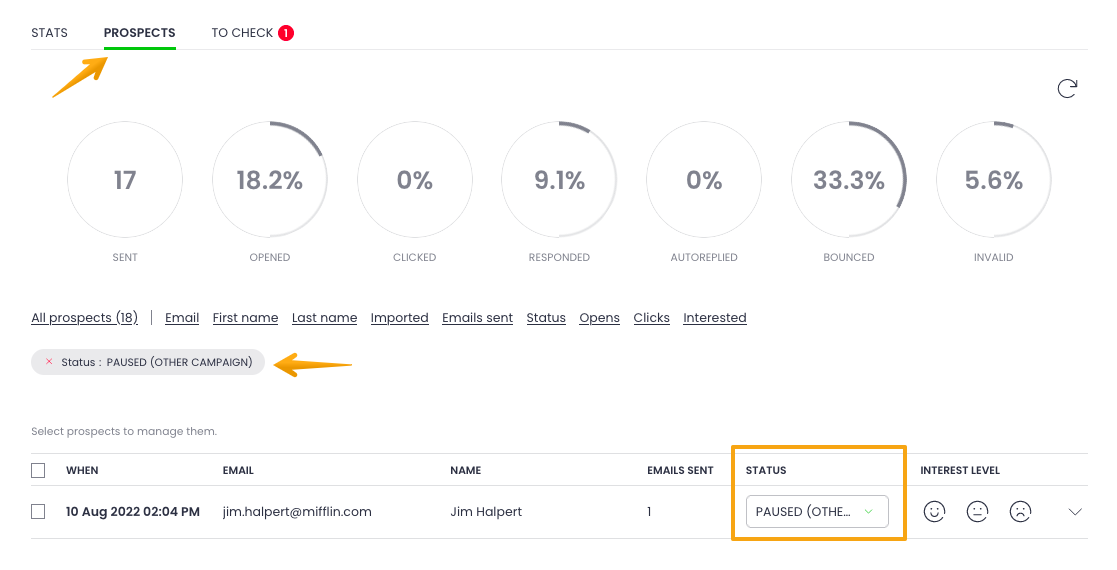Click the refresh icon
The image size is (1117, 570).
click(x=1067, y=89)
